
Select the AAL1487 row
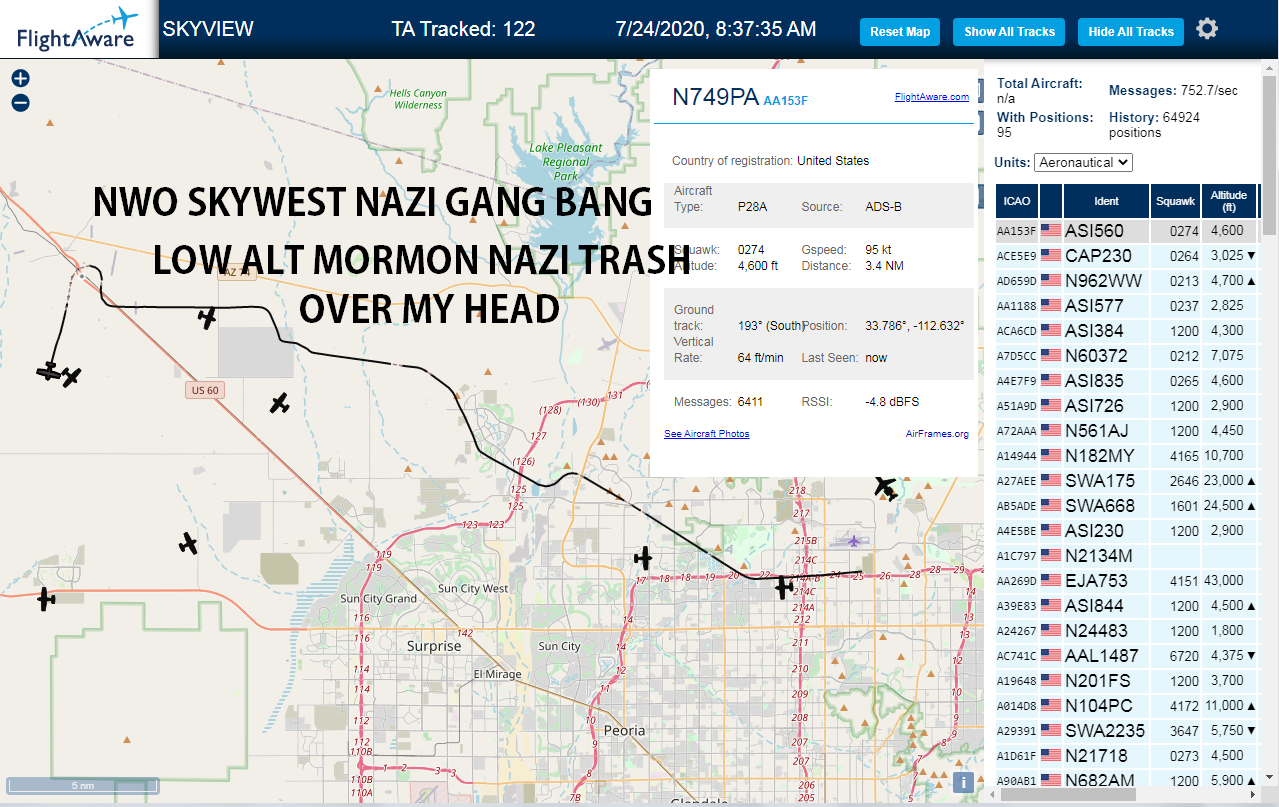(x=1127, y=656)
